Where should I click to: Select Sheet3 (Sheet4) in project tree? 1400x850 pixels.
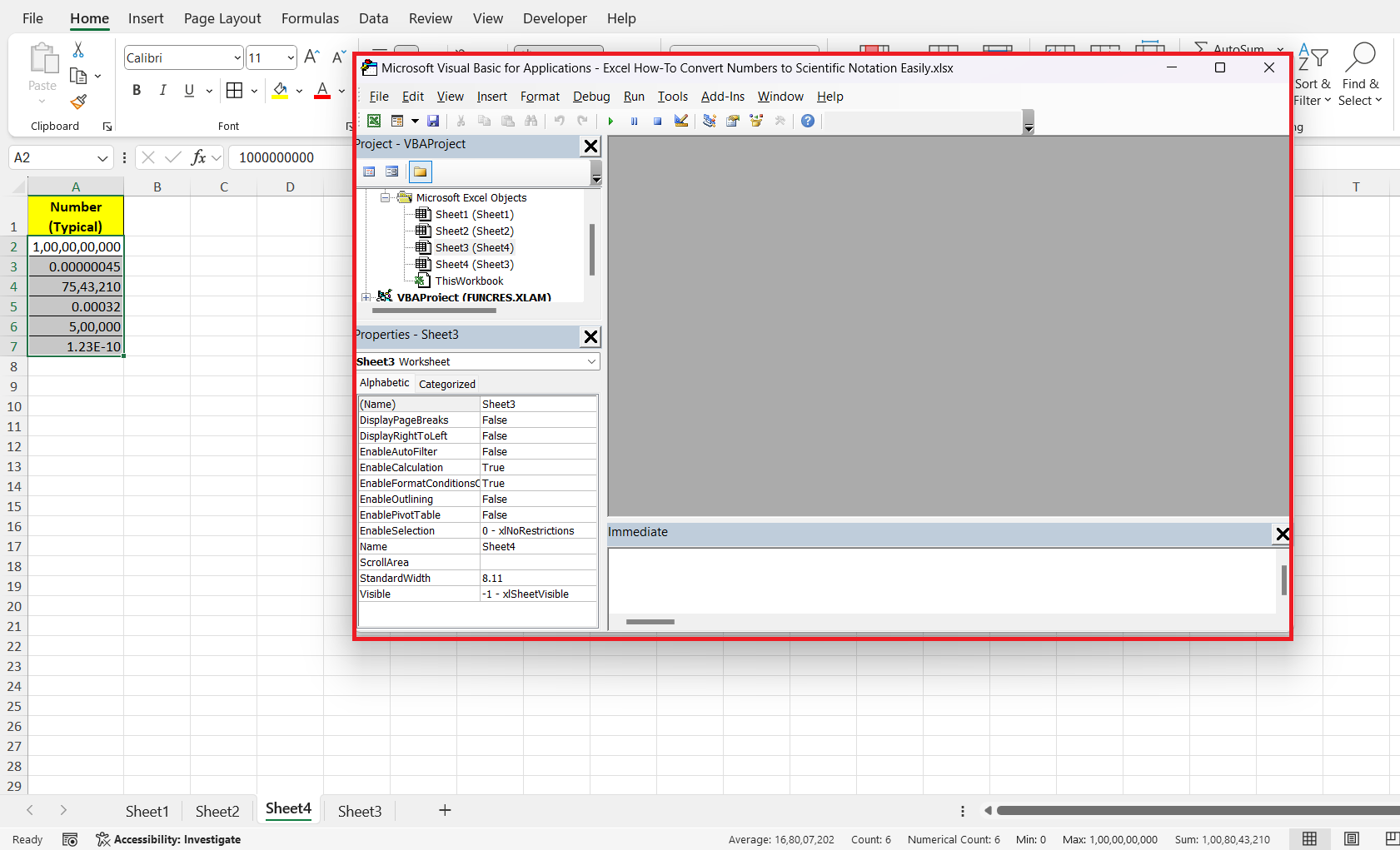coord(474,247)
